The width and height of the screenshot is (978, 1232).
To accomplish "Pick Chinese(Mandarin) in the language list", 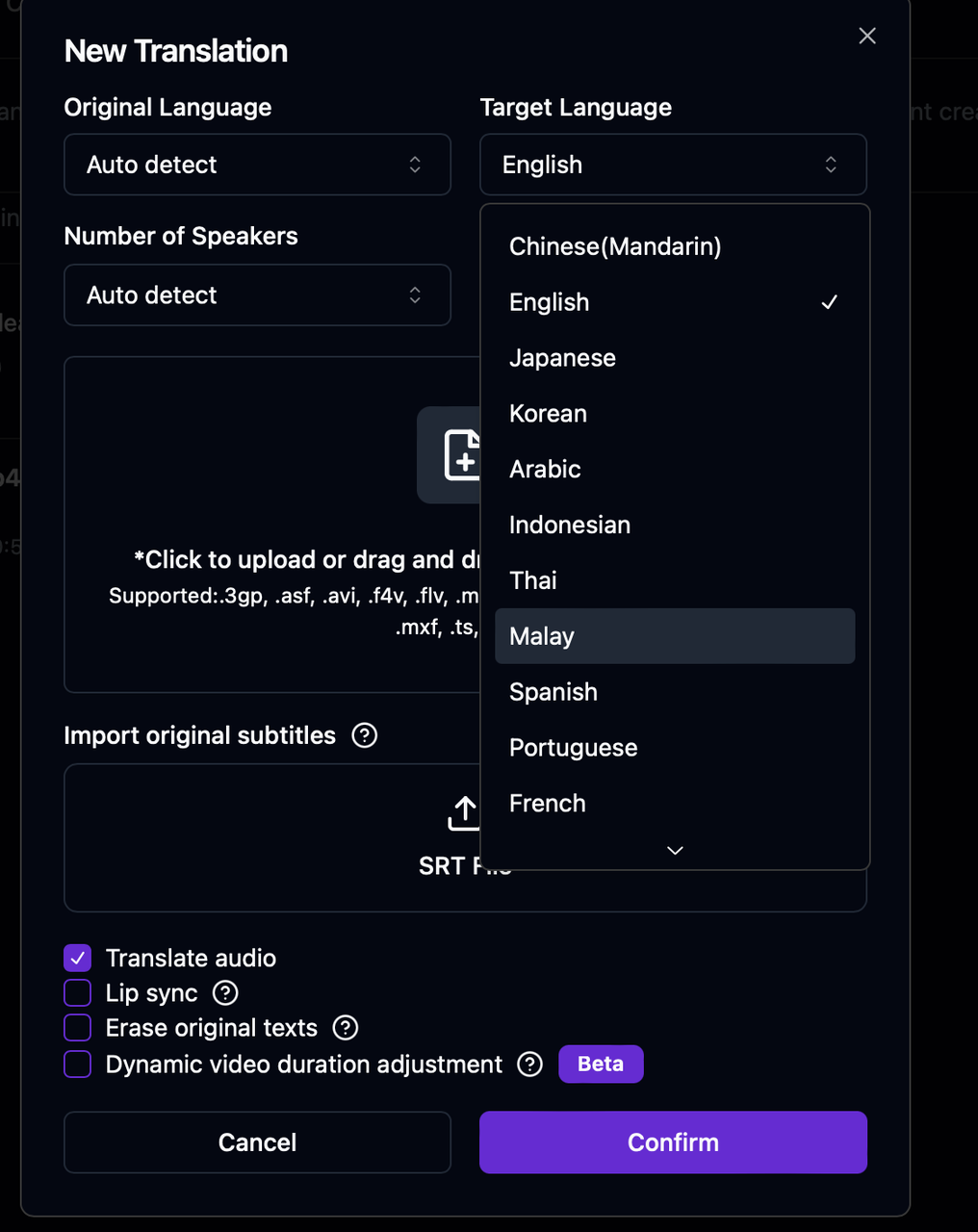I will [x=615, y=246].
